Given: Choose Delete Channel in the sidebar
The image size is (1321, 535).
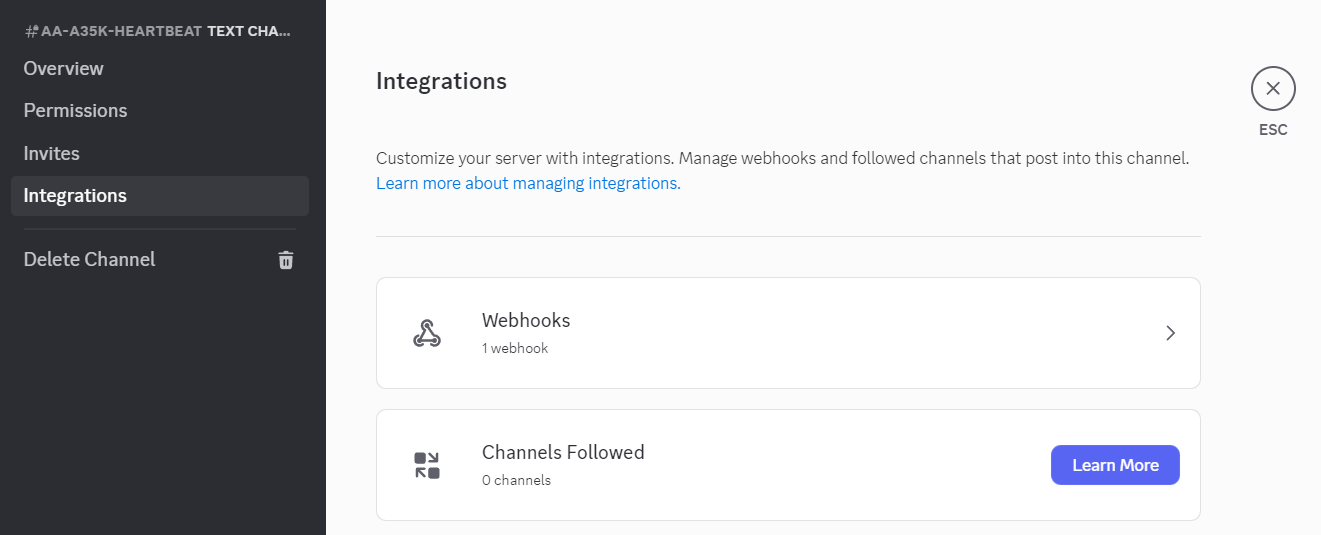Looking at the screenshot, I should coord(90,259).
